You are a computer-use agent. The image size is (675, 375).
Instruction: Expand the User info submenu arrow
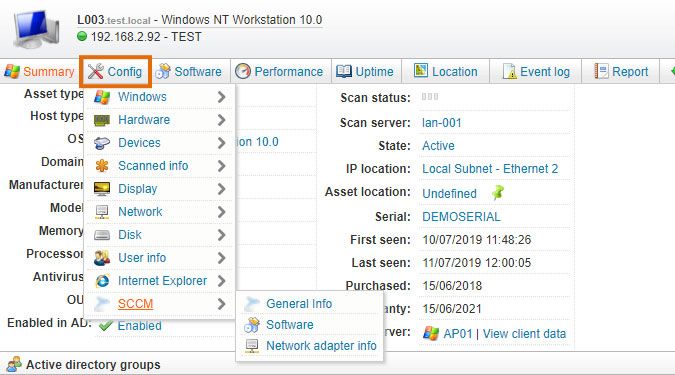coord(221,258)
